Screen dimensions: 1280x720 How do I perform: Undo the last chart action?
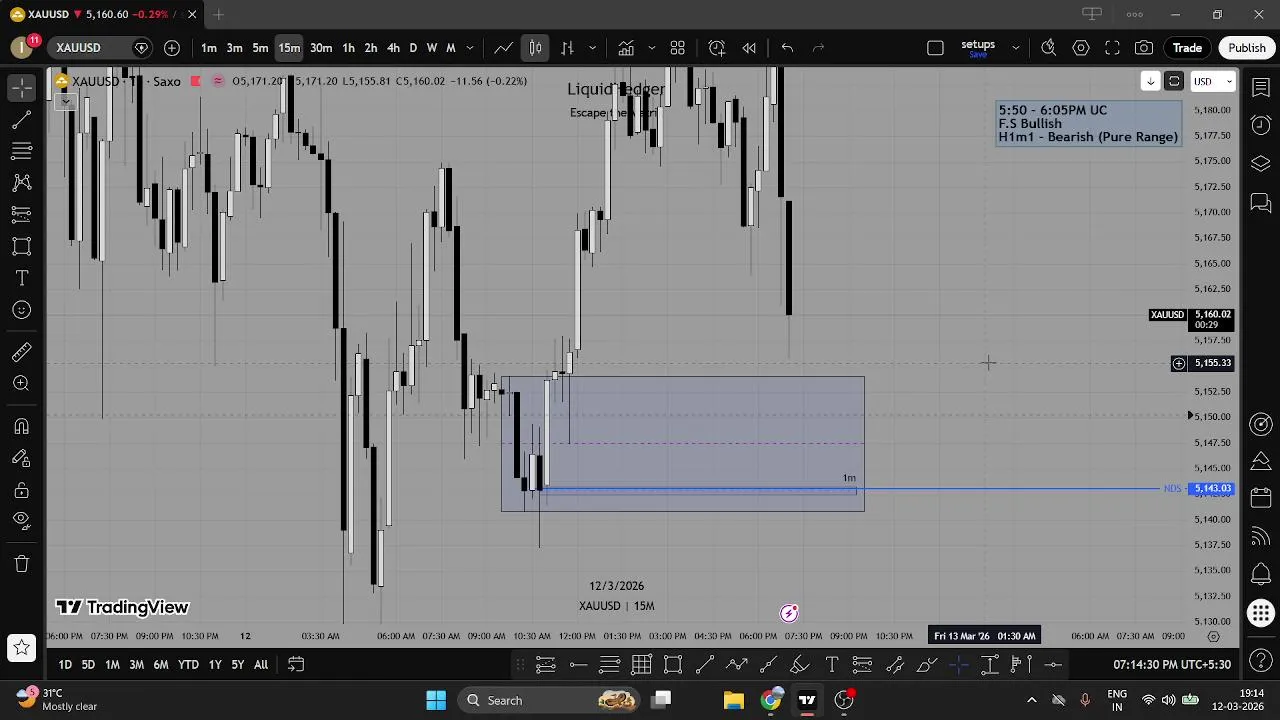click(787, 48)
